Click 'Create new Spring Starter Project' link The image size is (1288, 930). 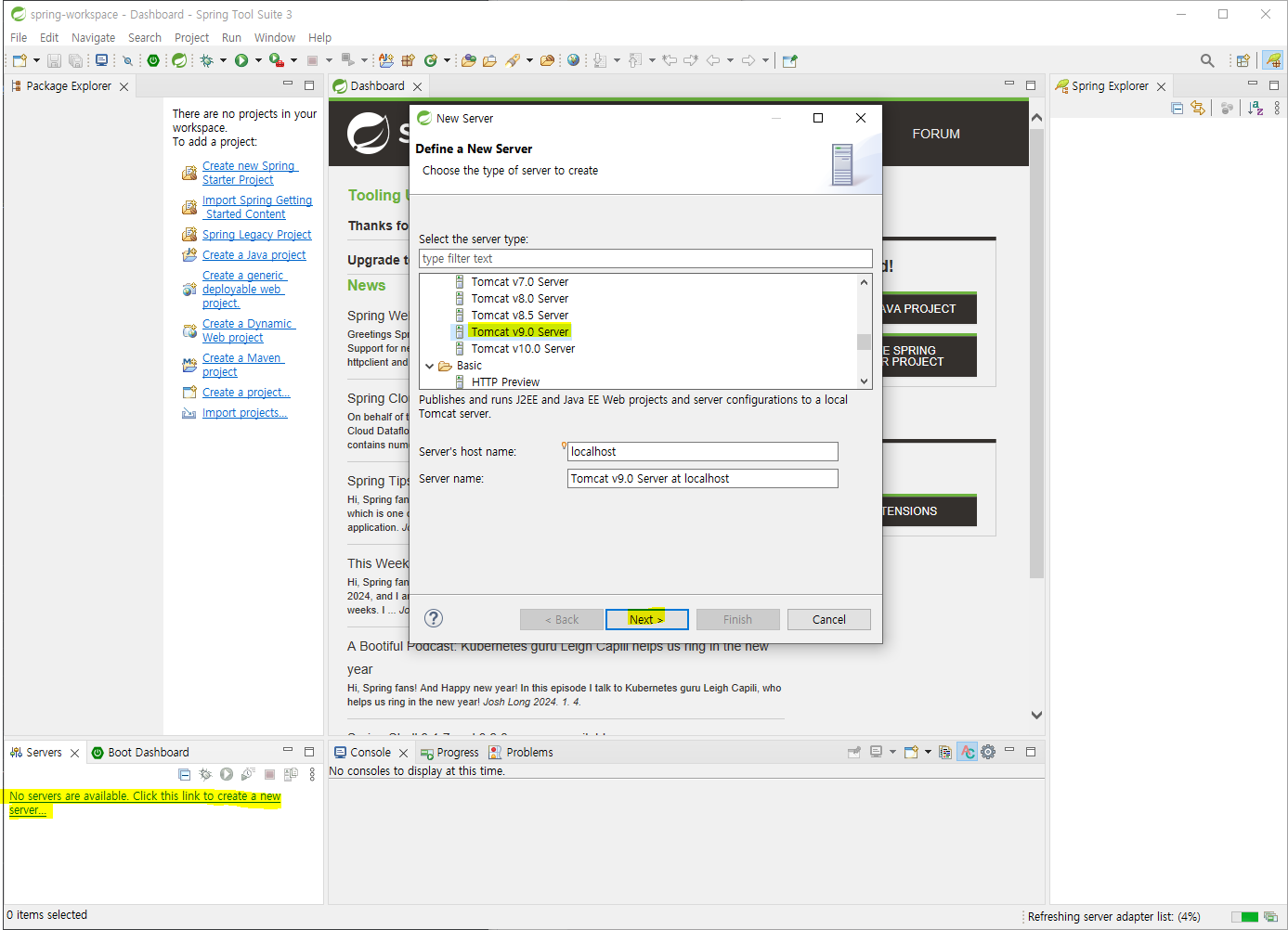coord(249,173)
